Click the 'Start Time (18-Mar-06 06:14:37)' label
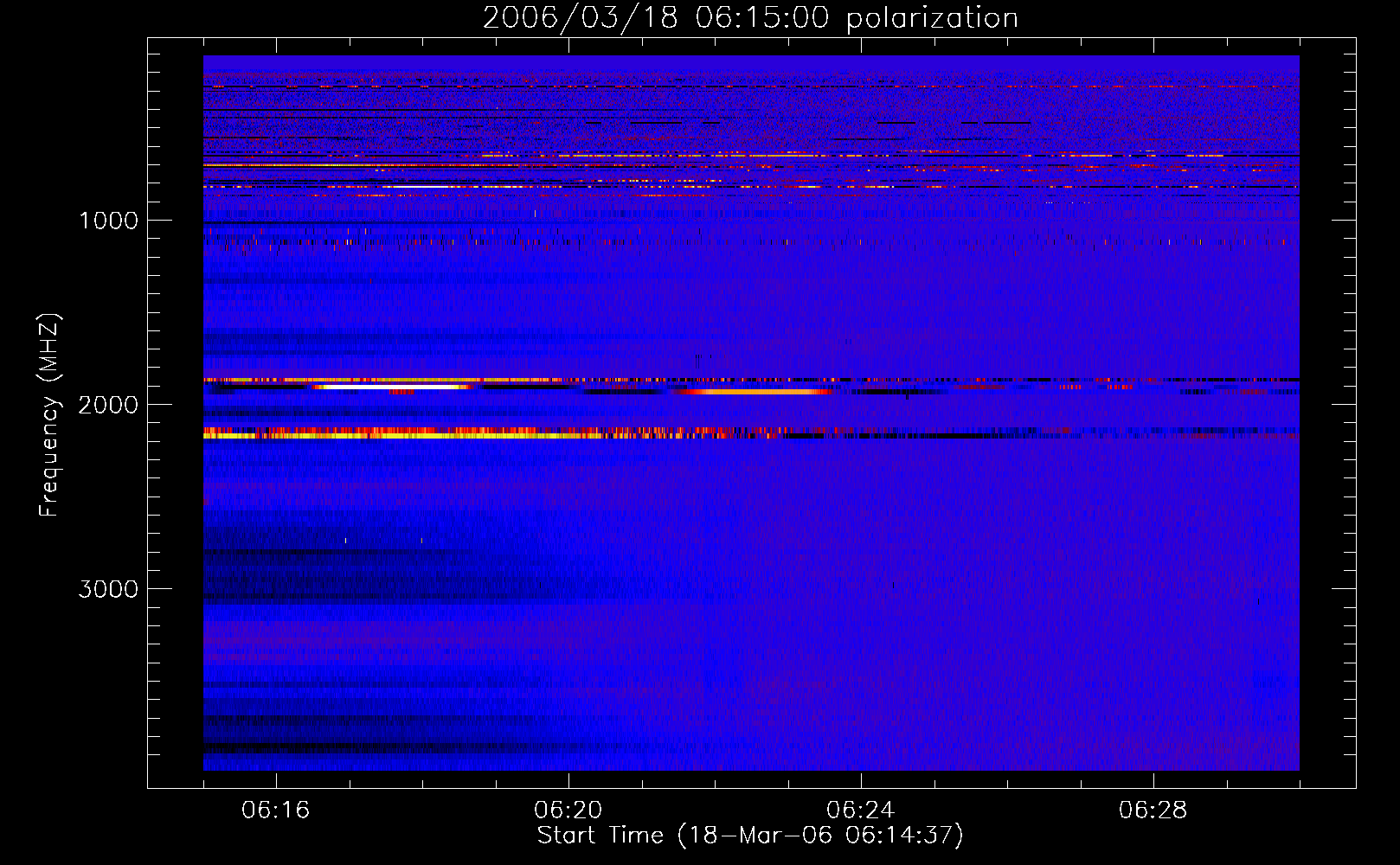The image size is (1400, 865). point(750,836)
